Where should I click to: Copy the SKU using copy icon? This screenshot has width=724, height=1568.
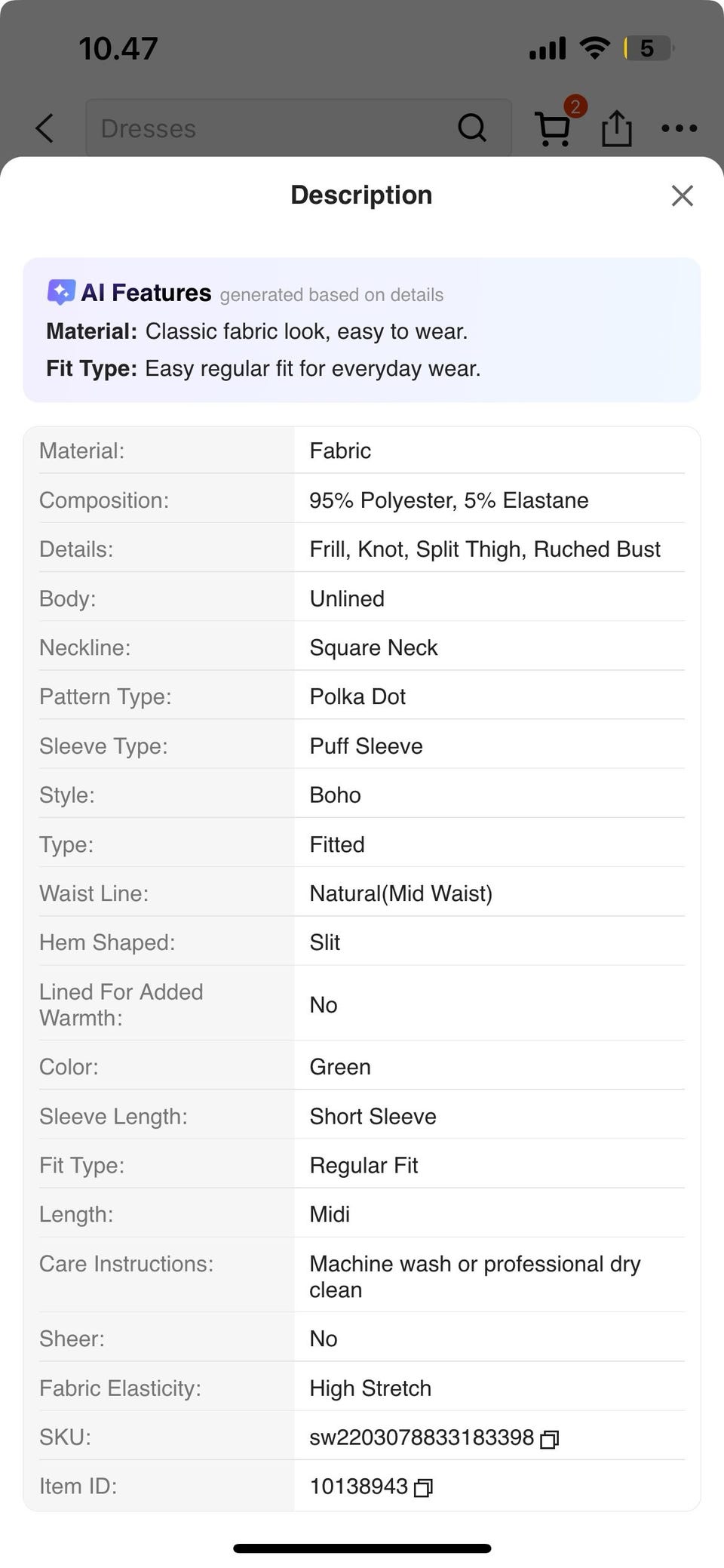pos(550,1439)
